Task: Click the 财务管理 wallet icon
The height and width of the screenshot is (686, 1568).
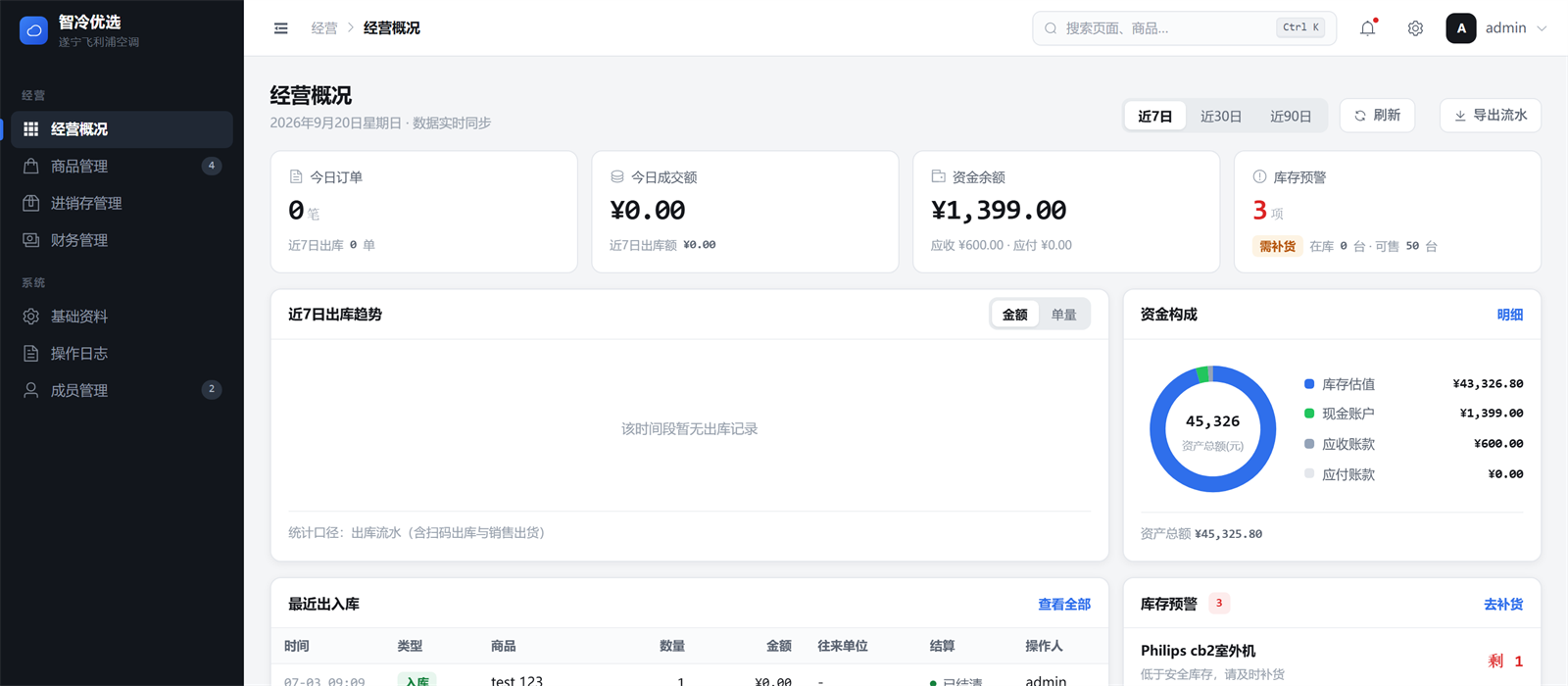Action: pos(31,240)
